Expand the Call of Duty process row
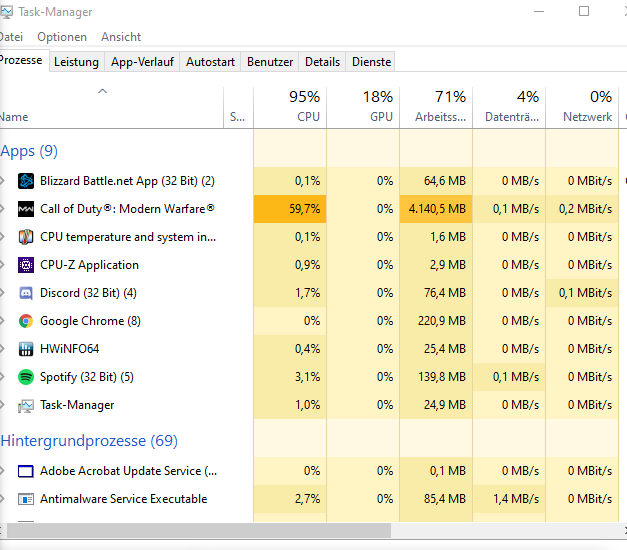The height and width of the screenshot is (550, 627). click(2, 209)
